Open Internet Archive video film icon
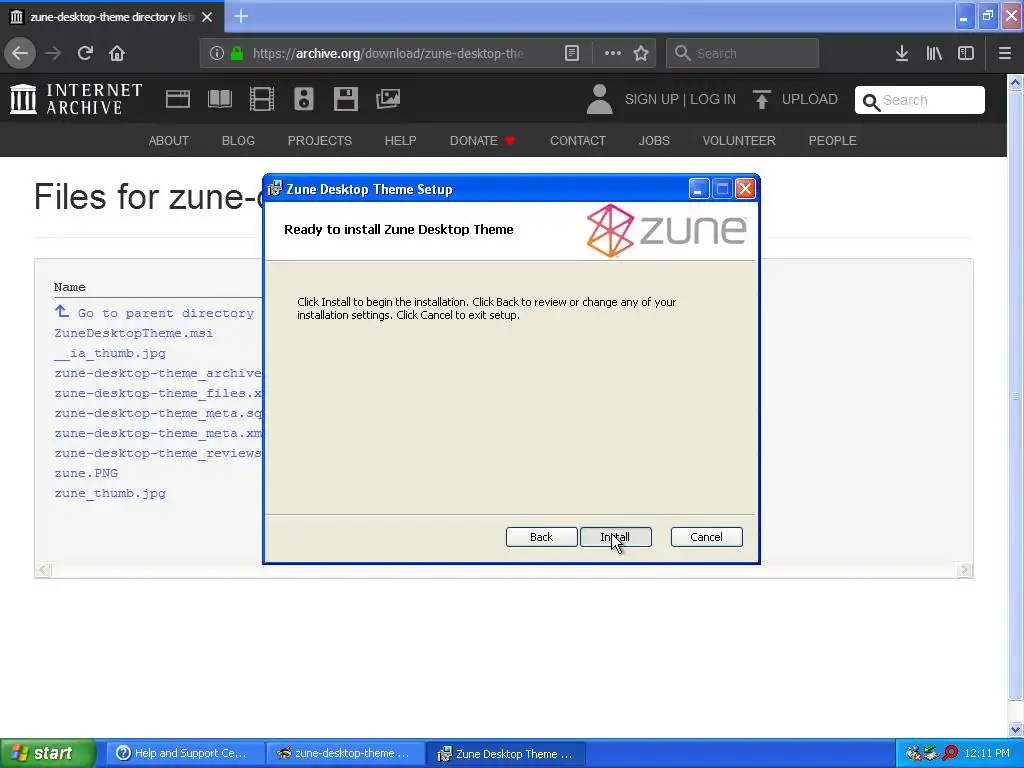The width and height of the screenshot is (1024, 768). click(262, 99)
